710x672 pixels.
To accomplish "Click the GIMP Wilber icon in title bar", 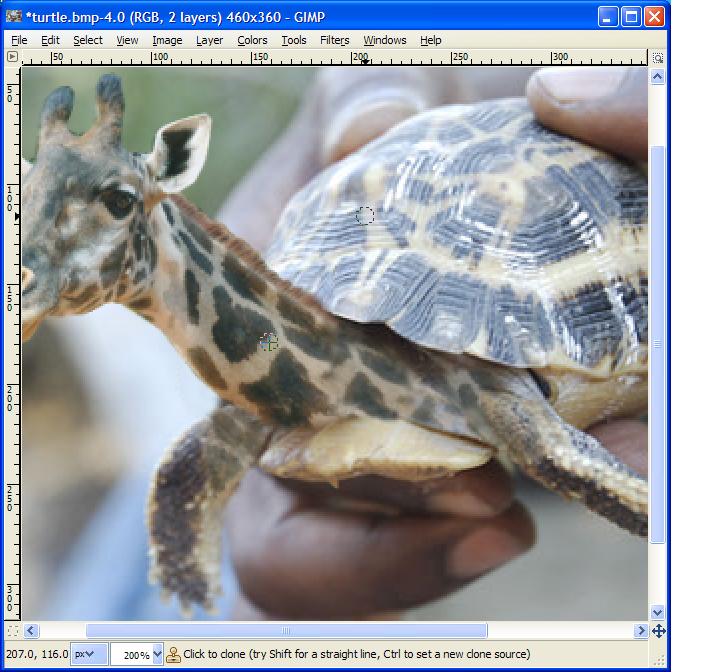I will tap(14, 16).
